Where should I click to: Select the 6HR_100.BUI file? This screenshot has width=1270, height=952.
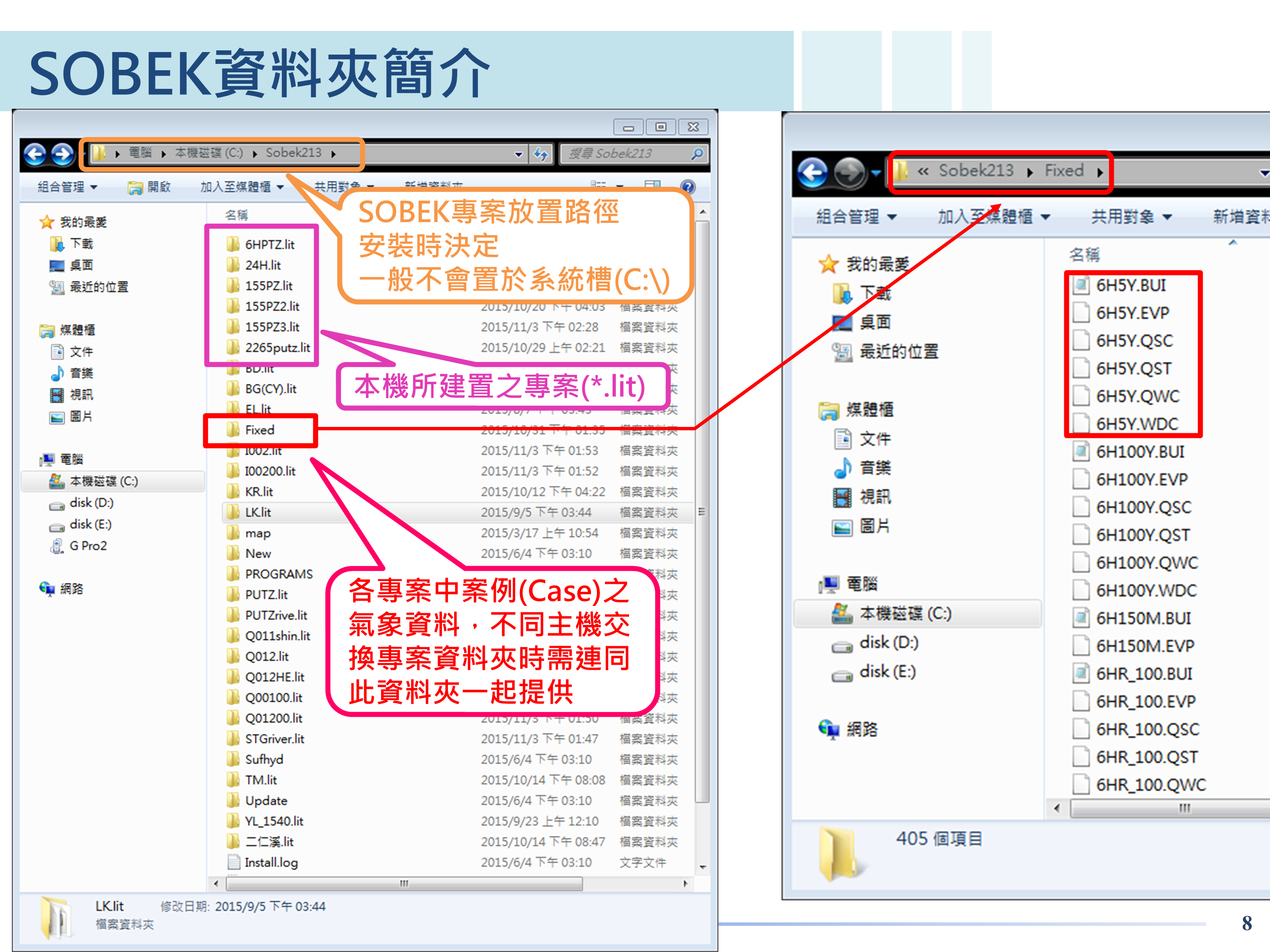coord(1133,674)
